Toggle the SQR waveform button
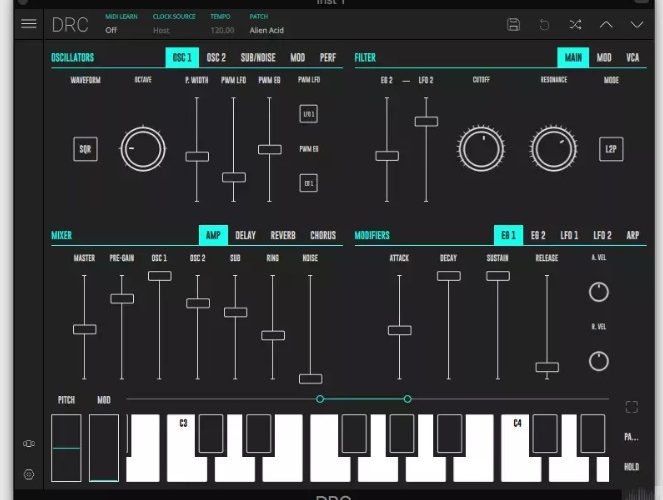This screenshot has height=500, width=663. point(85,149)
